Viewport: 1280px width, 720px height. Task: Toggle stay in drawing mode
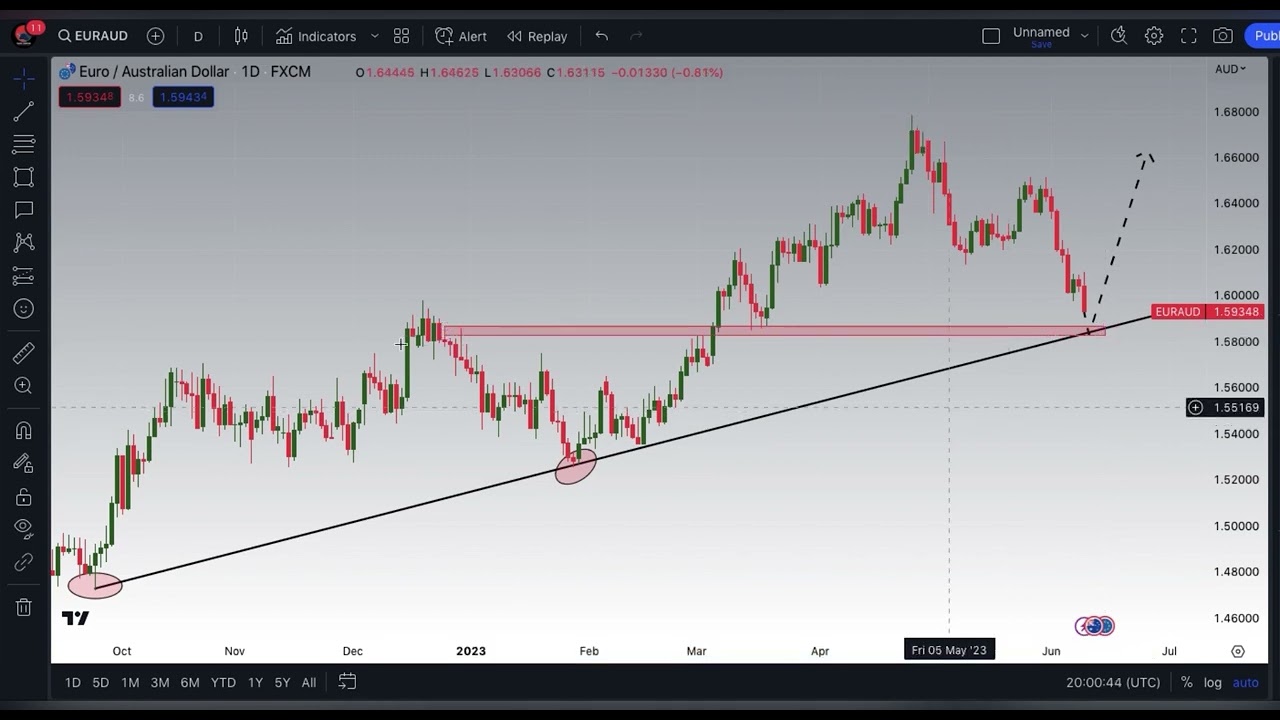[x=24, y=464]
